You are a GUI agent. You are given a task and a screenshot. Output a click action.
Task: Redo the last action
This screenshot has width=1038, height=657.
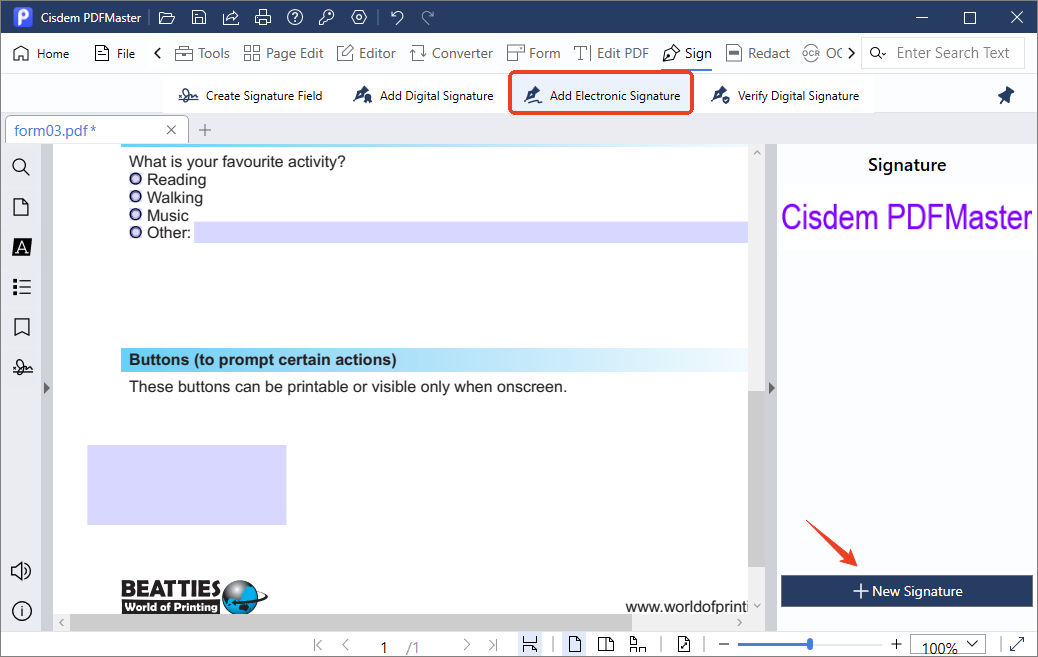[x=428, y=18]
